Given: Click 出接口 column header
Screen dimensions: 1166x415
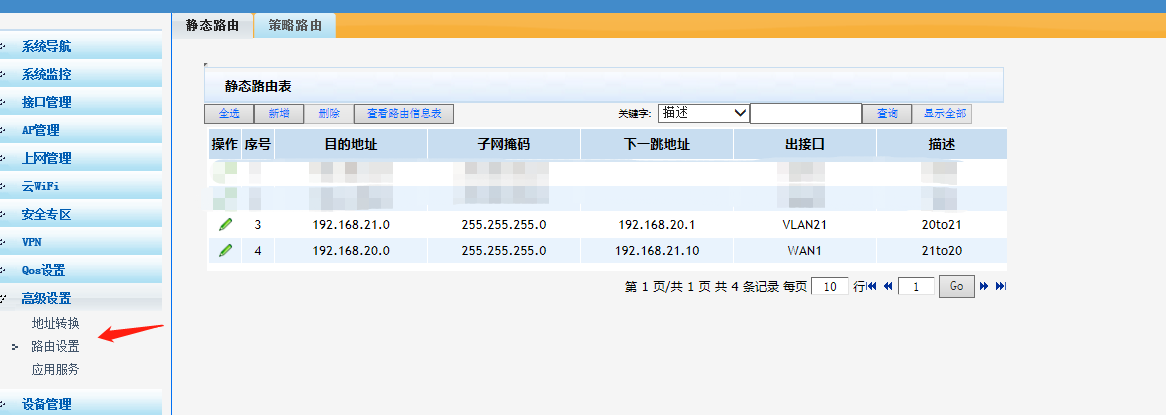Looking at the screenshot, I should pos(805,144).
